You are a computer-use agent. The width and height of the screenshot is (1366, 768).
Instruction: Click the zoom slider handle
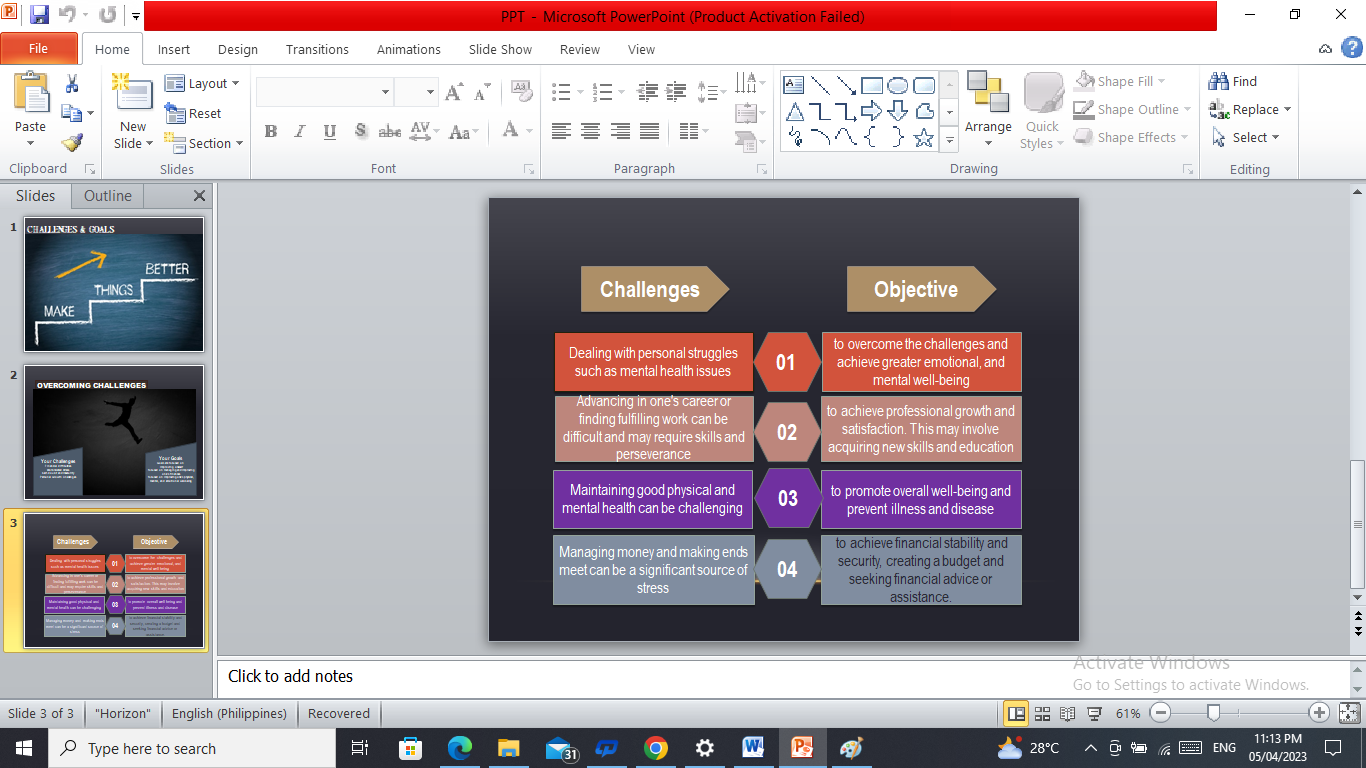[x=1213, y=713]
